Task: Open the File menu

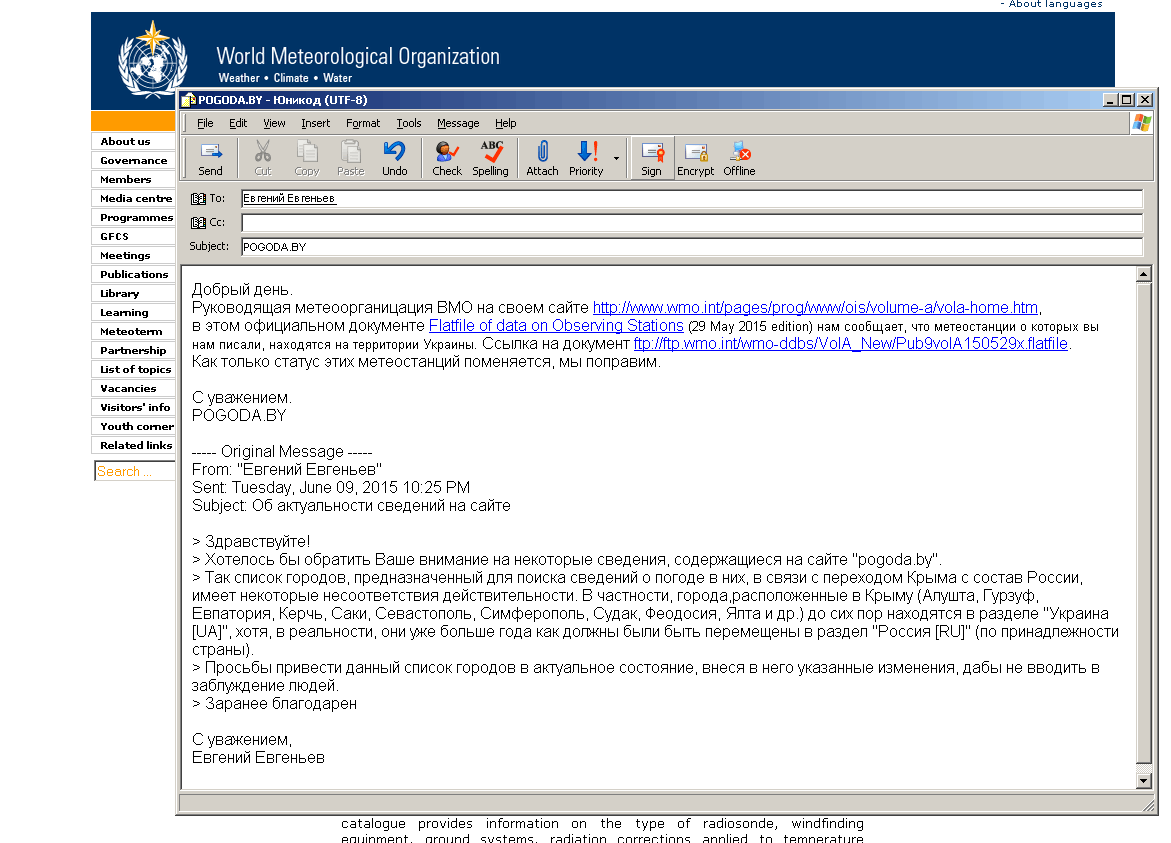Action: (205, 123)
